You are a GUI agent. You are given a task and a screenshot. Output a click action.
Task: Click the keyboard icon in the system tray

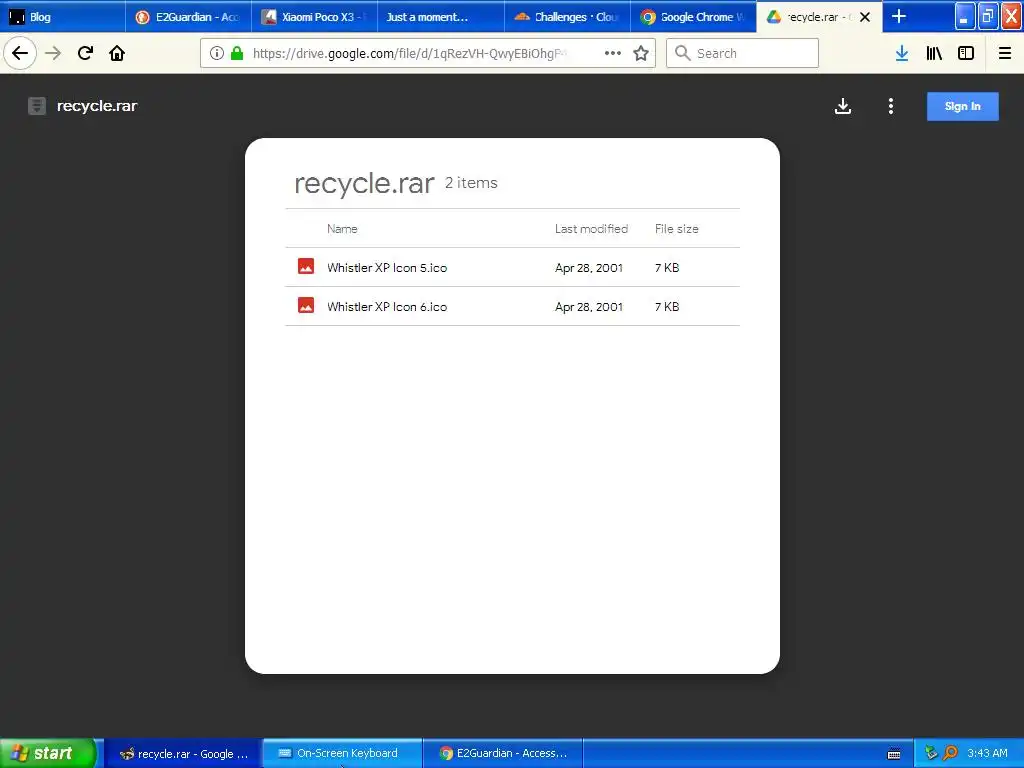(x=894, y=754)
